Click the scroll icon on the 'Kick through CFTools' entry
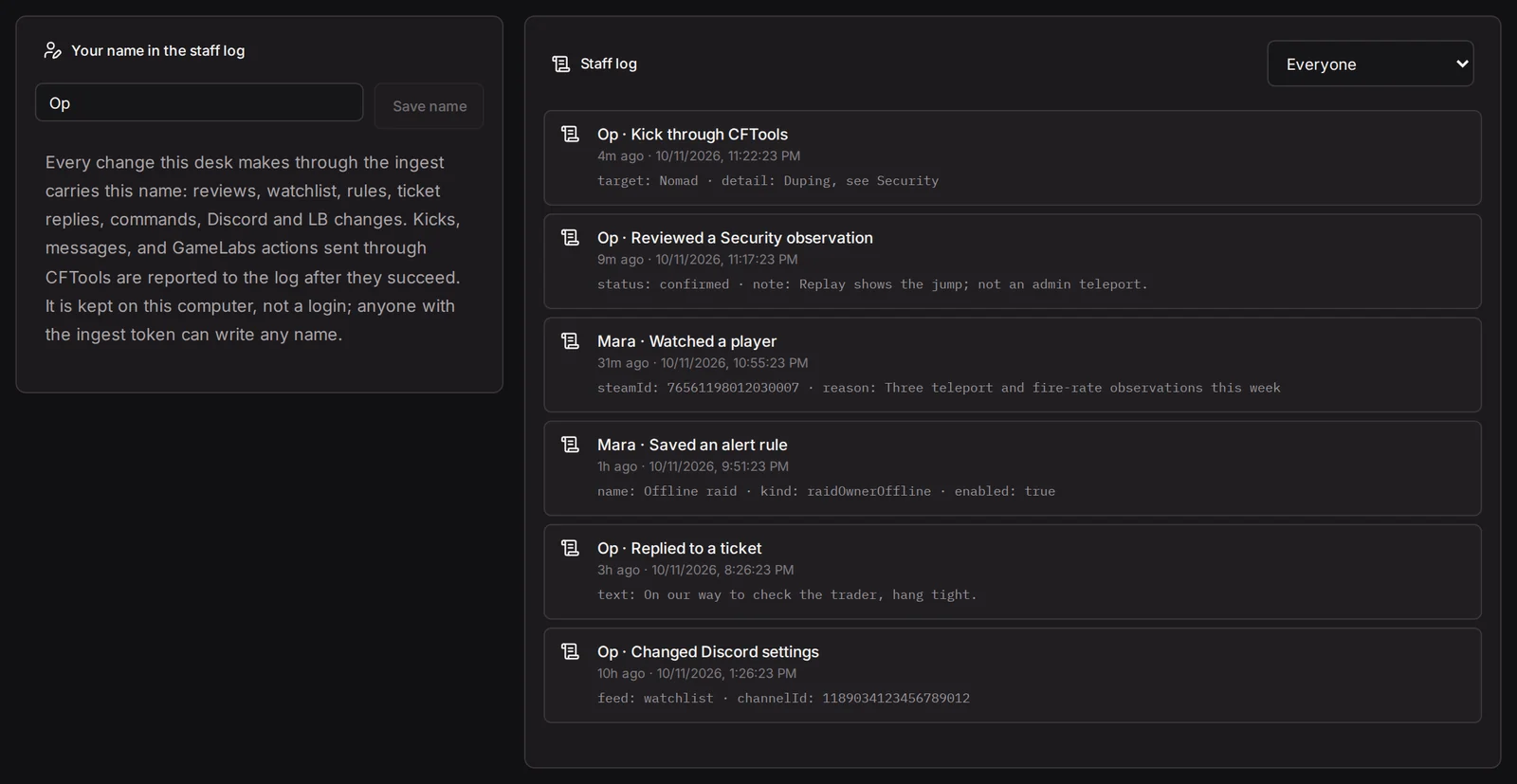Viewport: 1517px width, 784px height. pos(570,134)
